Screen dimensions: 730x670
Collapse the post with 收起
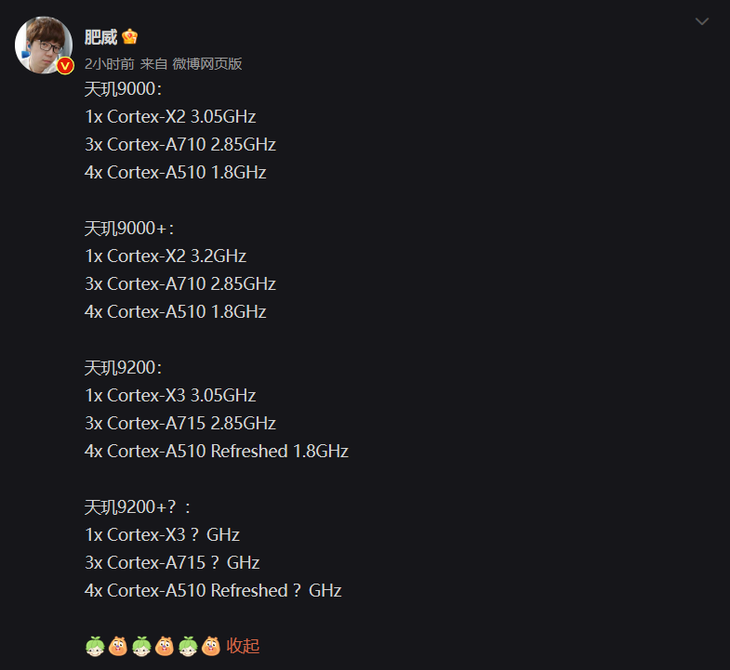point(243,646)
